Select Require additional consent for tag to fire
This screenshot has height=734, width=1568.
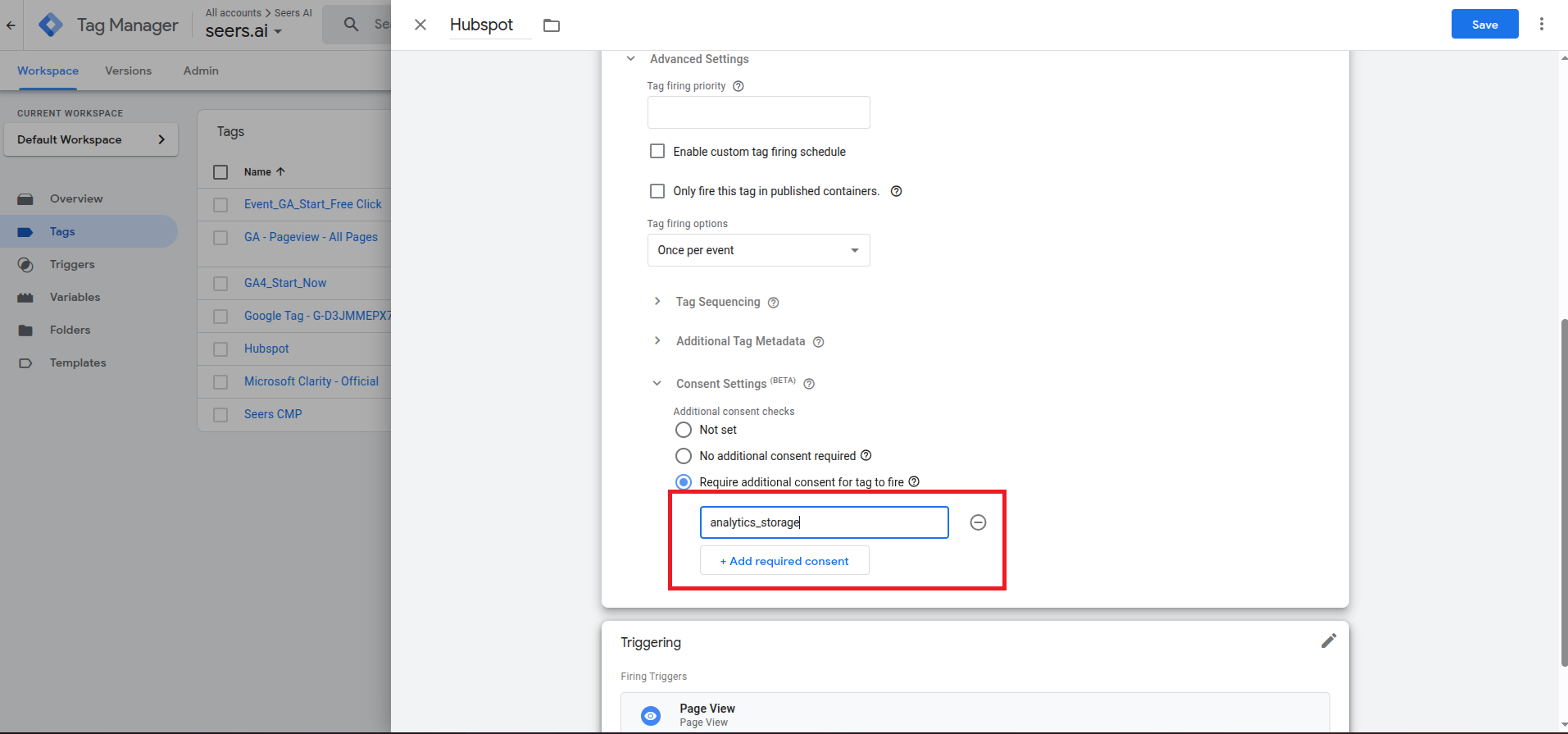click(x=684, y=482)
